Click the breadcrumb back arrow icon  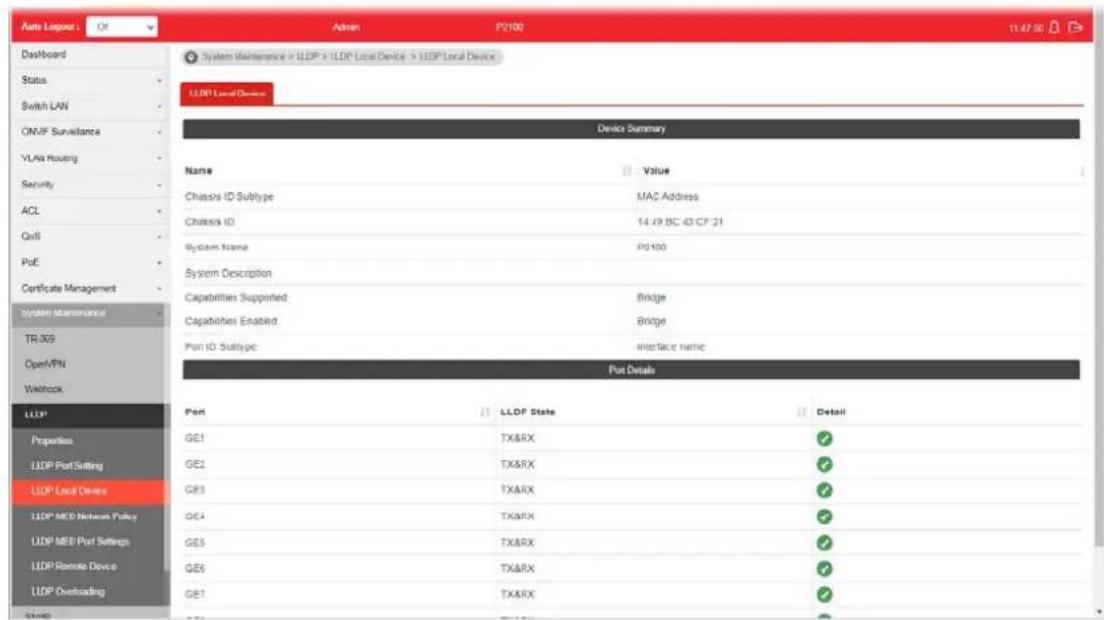point(191,57)
